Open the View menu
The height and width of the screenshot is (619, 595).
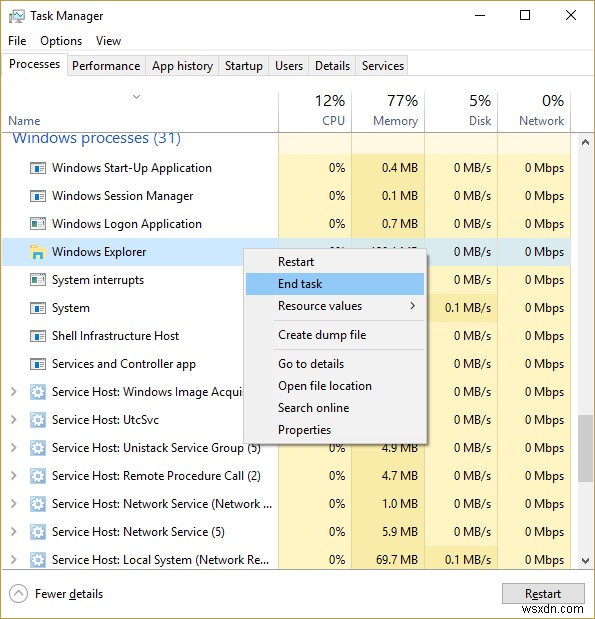pyautogui.click(x=108, y=41)
